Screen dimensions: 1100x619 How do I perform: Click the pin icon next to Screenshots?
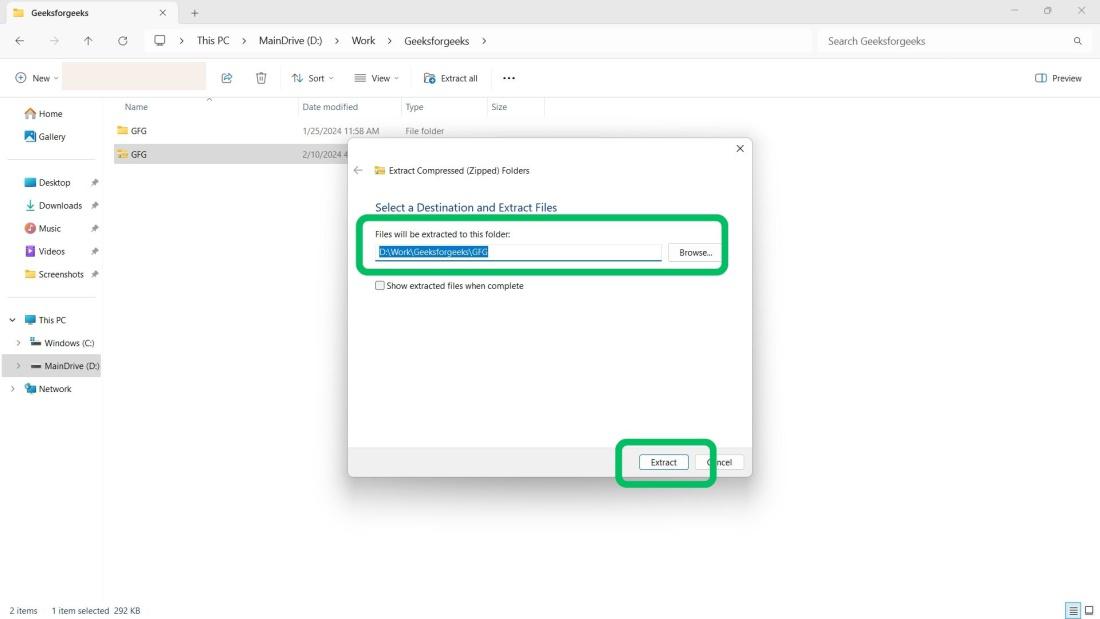coord(95,274)
